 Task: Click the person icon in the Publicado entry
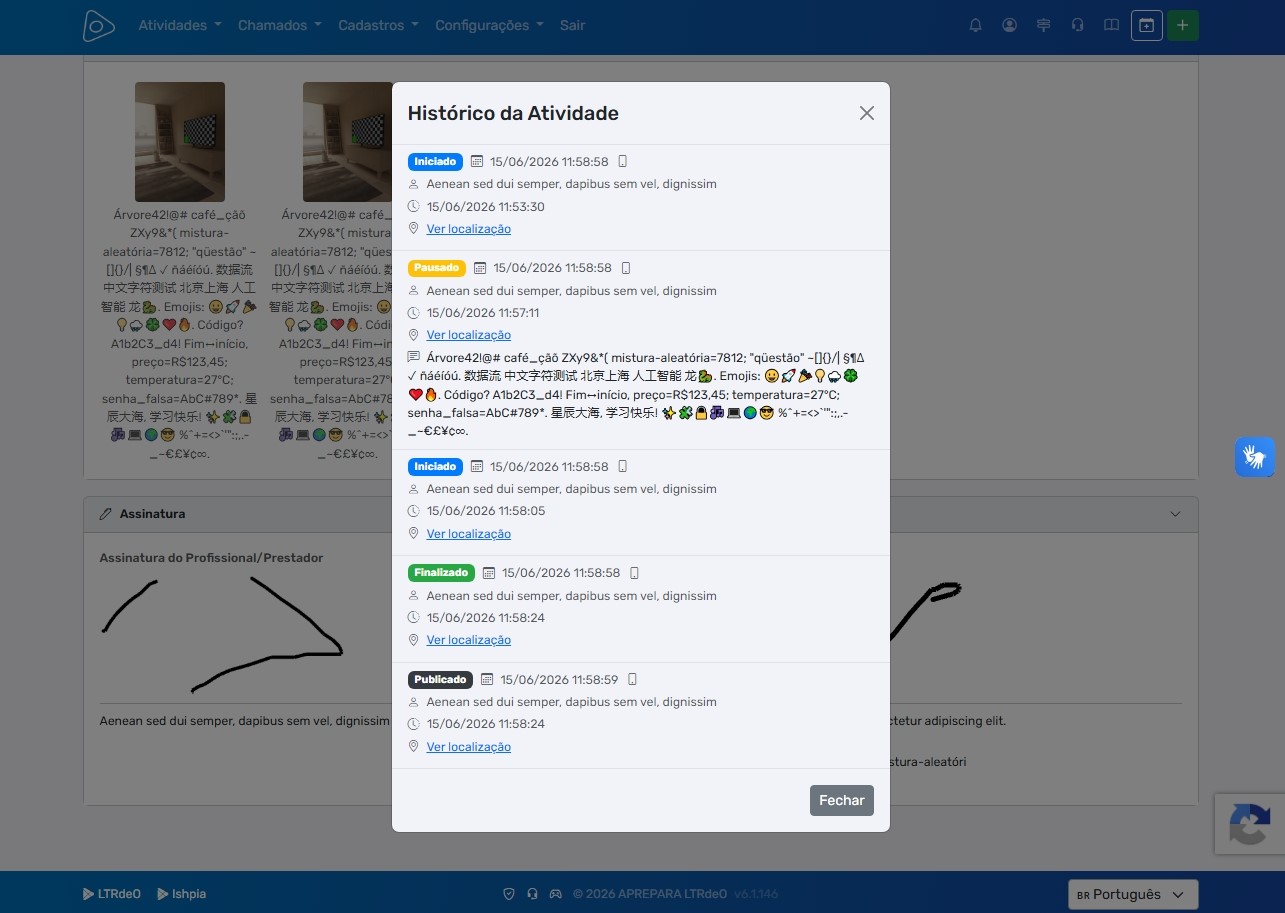(414, 702)
